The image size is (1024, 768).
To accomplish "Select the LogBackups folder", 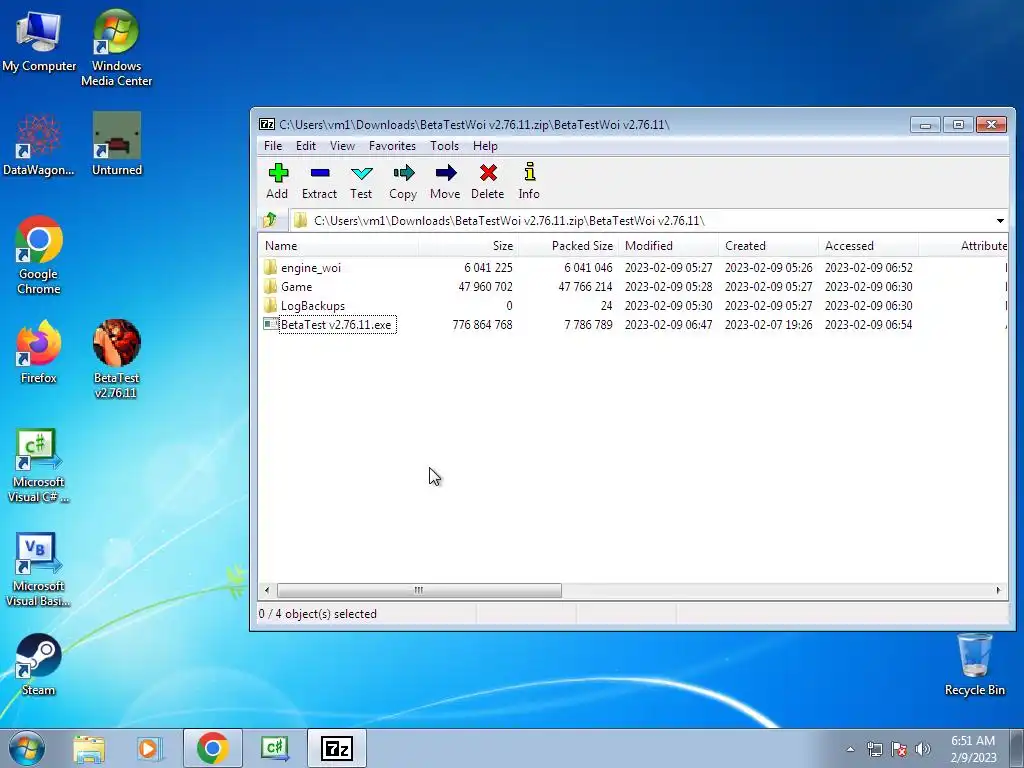I will click(312, 306).
